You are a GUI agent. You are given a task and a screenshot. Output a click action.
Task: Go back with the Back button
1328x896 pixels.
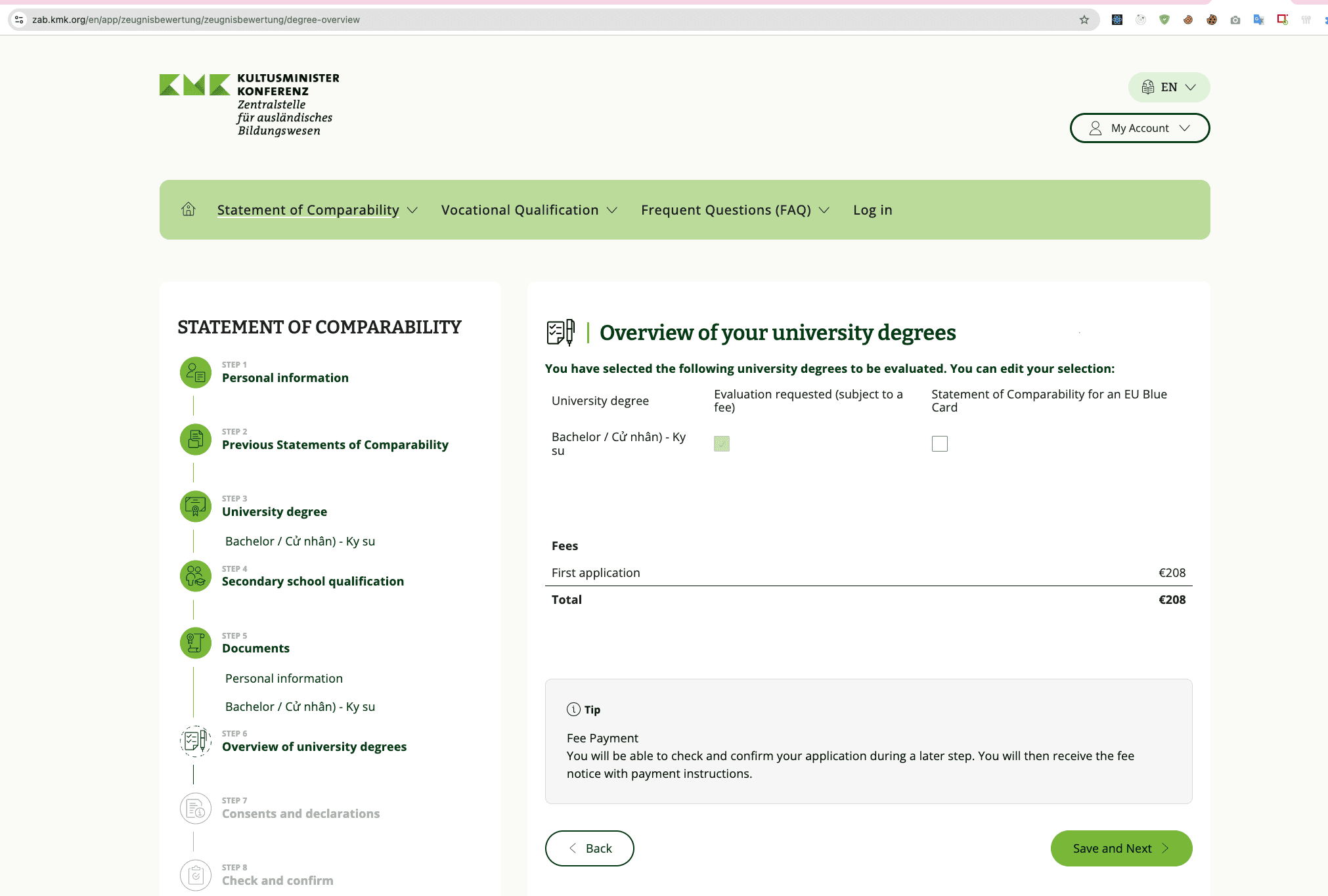point(589,848)
